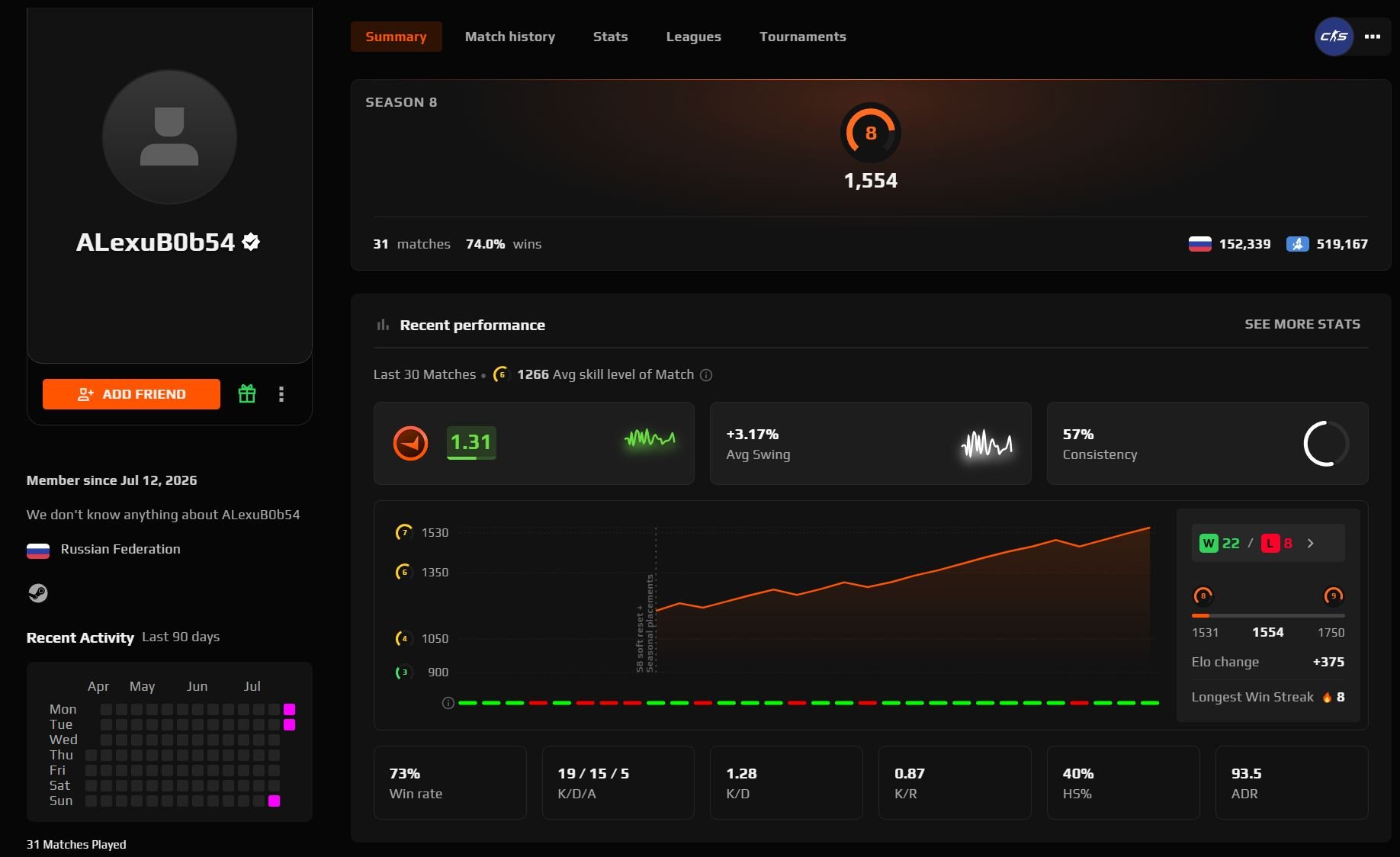Click the CS2 game selector icon
This screenshot has width=1400, height=857.
(x=1334, y=37)
